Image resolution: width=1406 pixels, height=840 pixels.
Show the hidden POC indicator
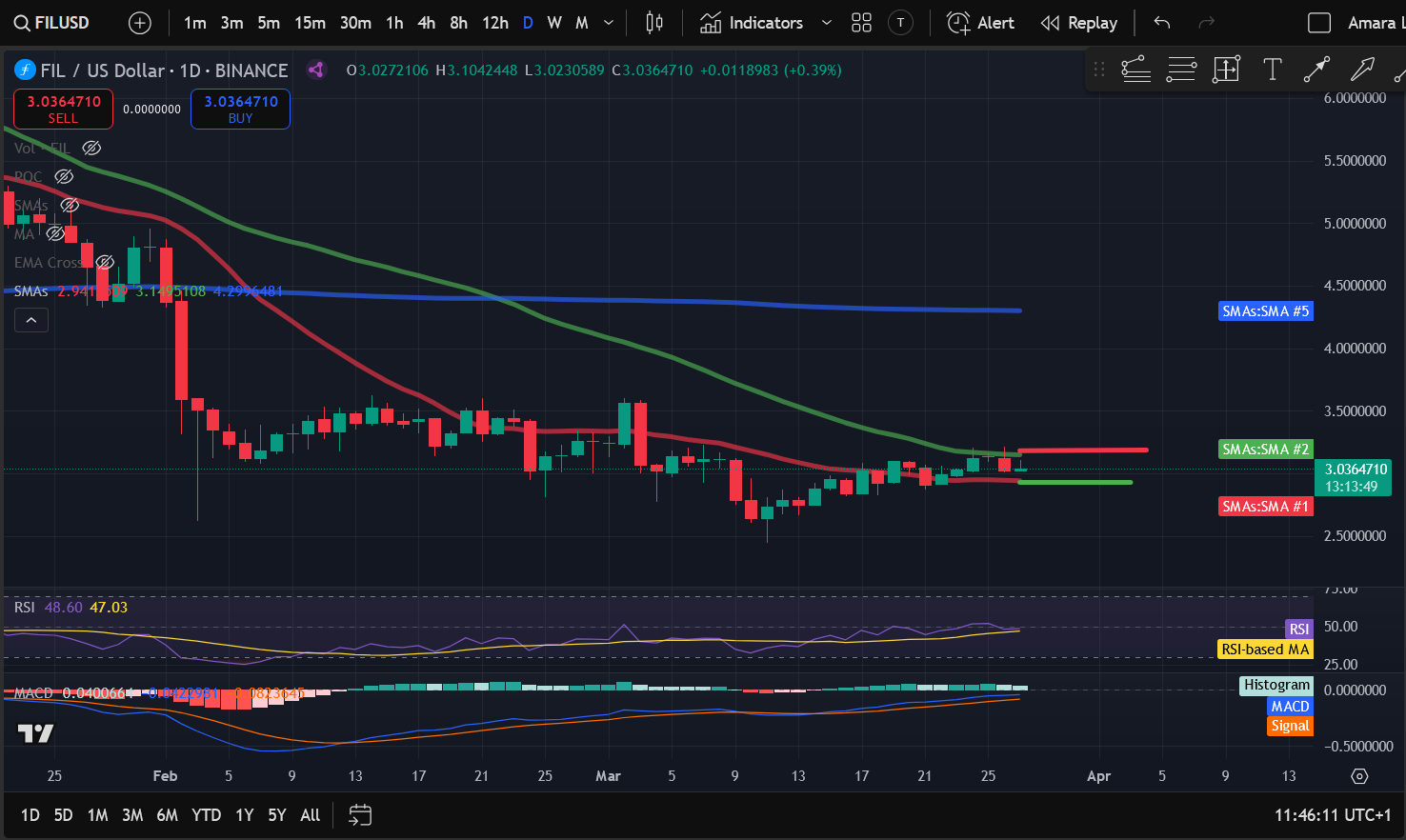pos(64,176)
